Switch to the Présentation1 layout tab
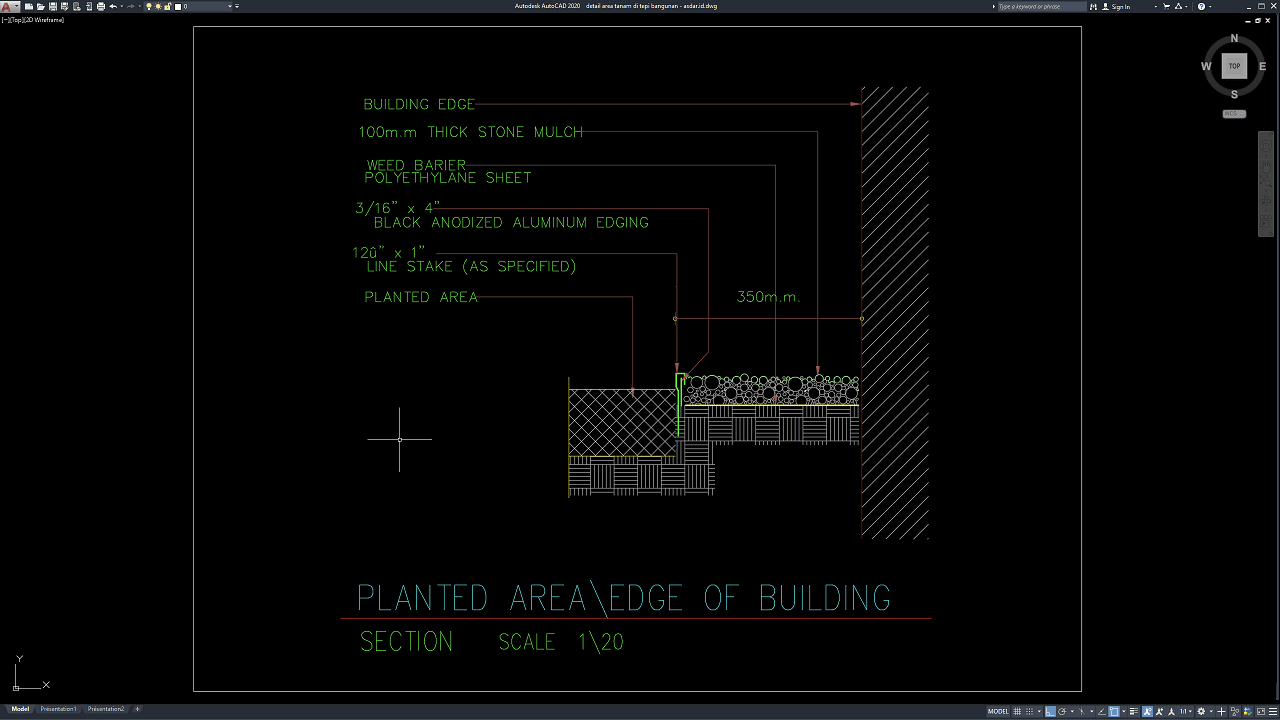1280x720 pixels. [x=58, y=709]
